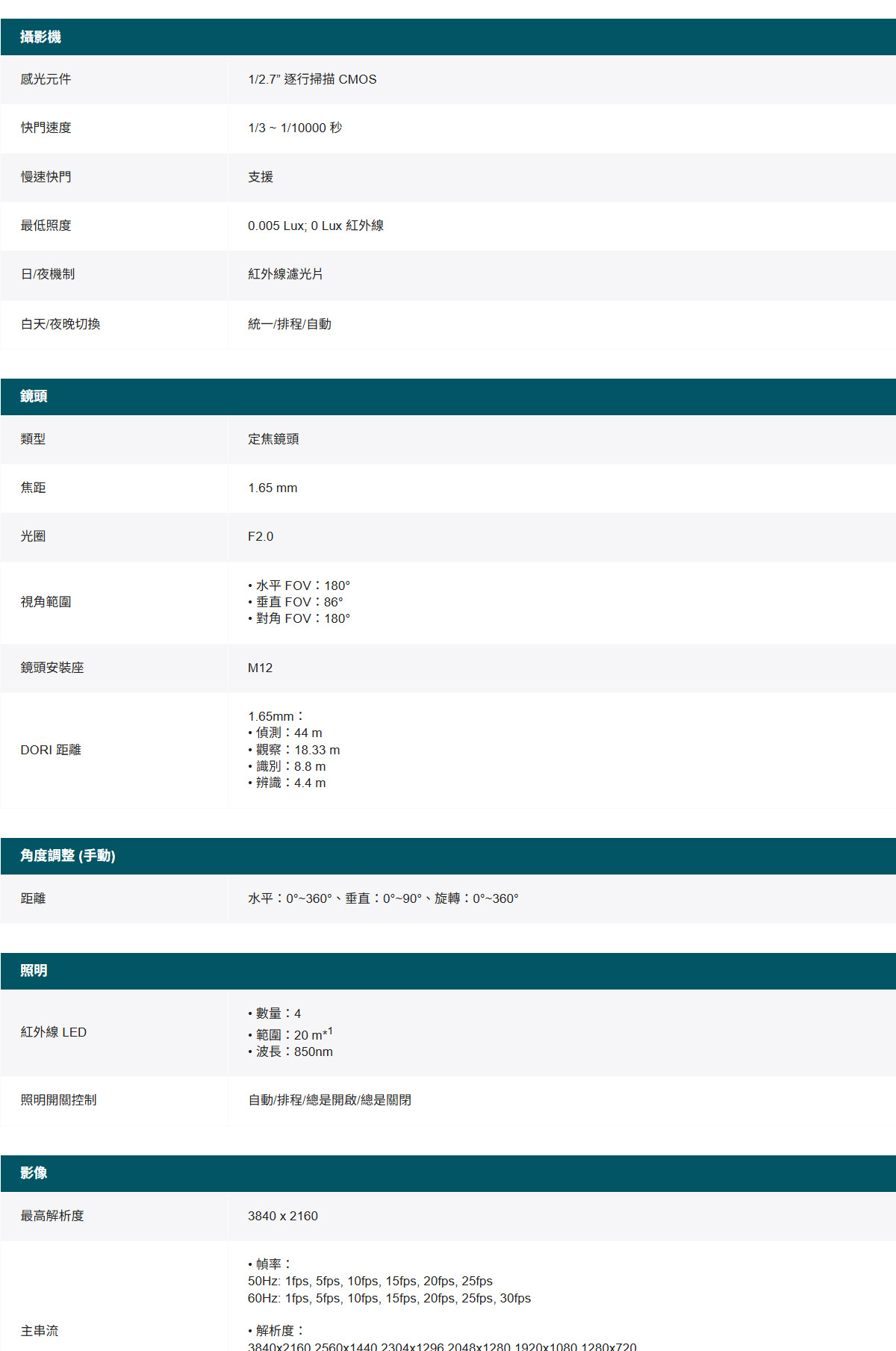
Task: Select the 解析度： heading line
Action: point(276,1331)
